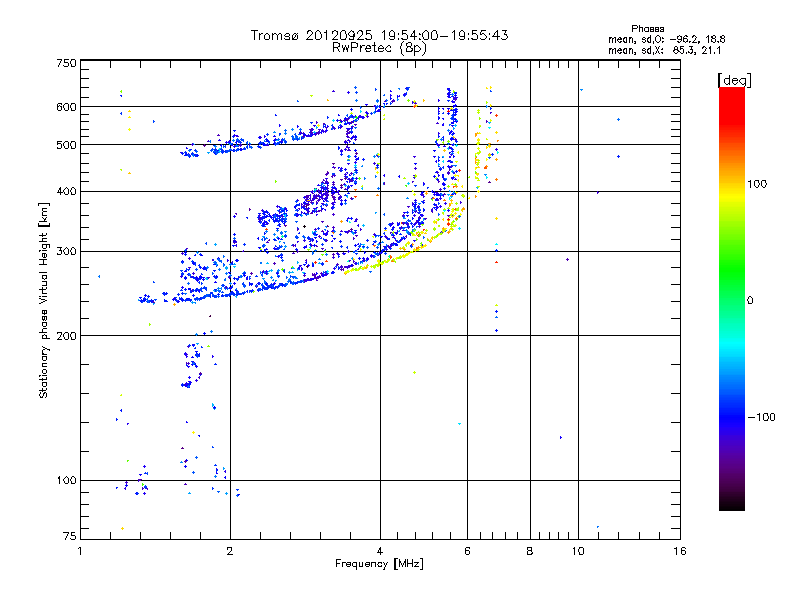Click colorbar tick label '0'
This screenshot has height=600, width=800.
point(750,300)
